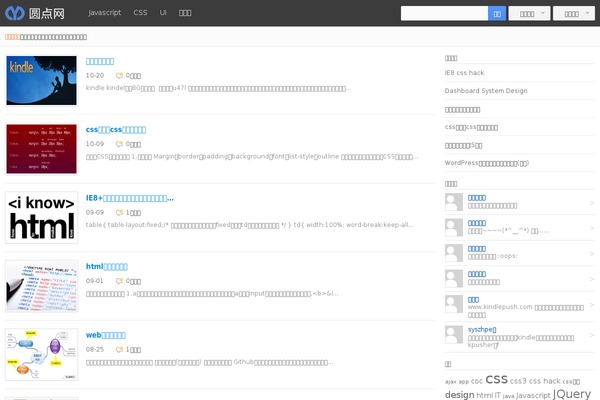Open sidebar link 'IE8 css hack'

(x=464, y=73)
